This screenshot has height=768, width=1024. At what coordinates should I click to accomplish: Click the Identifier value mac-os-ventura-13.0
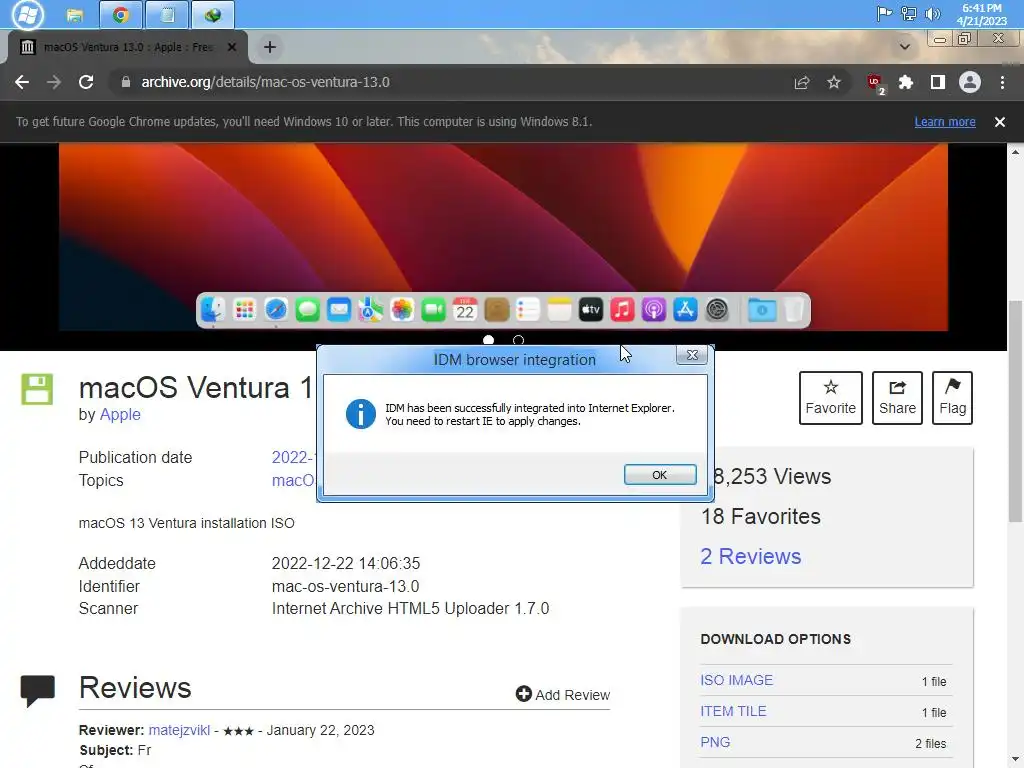tap(345, 586)
